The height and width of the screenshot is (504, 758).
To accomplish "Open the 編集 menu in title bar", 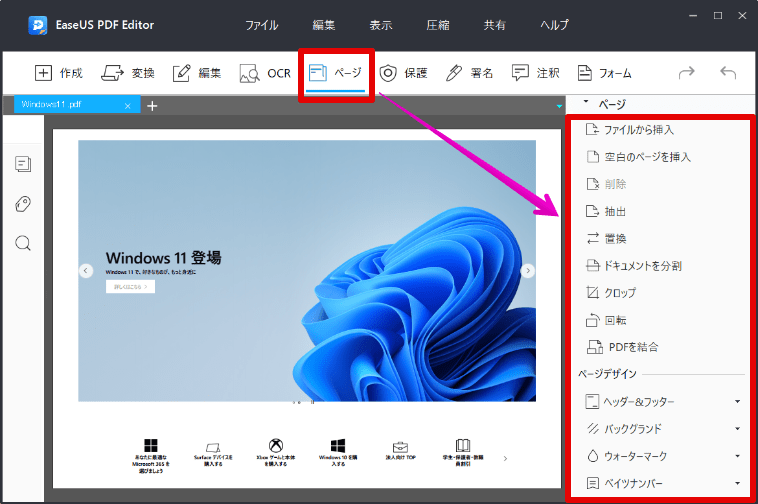I will point(323,25).
